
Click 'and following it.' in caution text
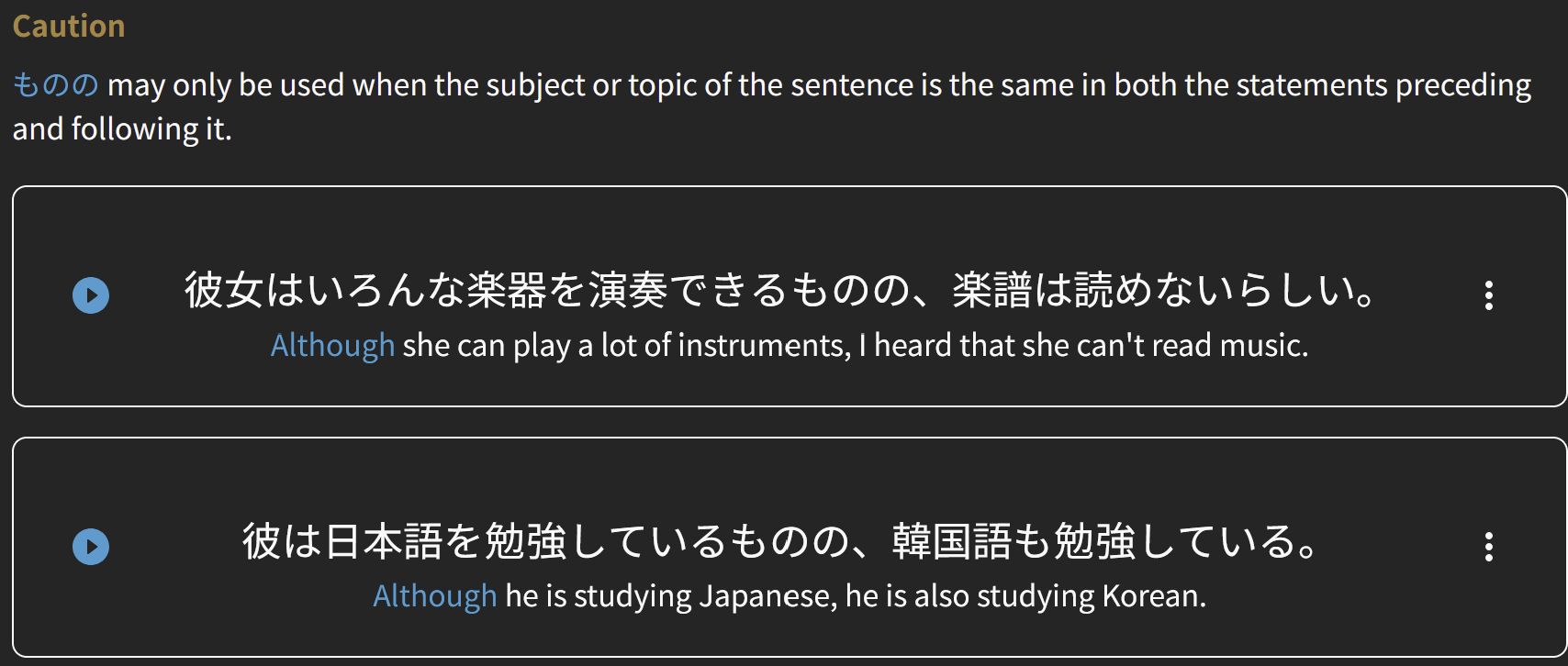(122, 129)
